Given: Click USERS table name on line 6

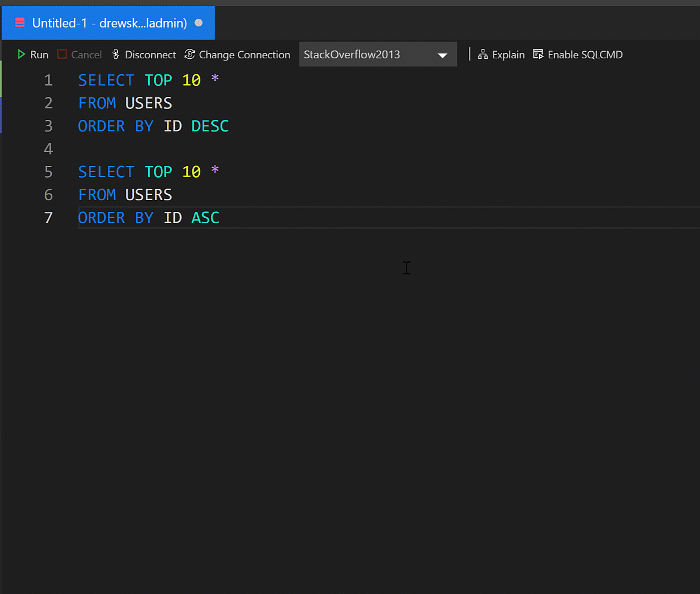Looking at the screenshot, I should [x=148, y=195].
